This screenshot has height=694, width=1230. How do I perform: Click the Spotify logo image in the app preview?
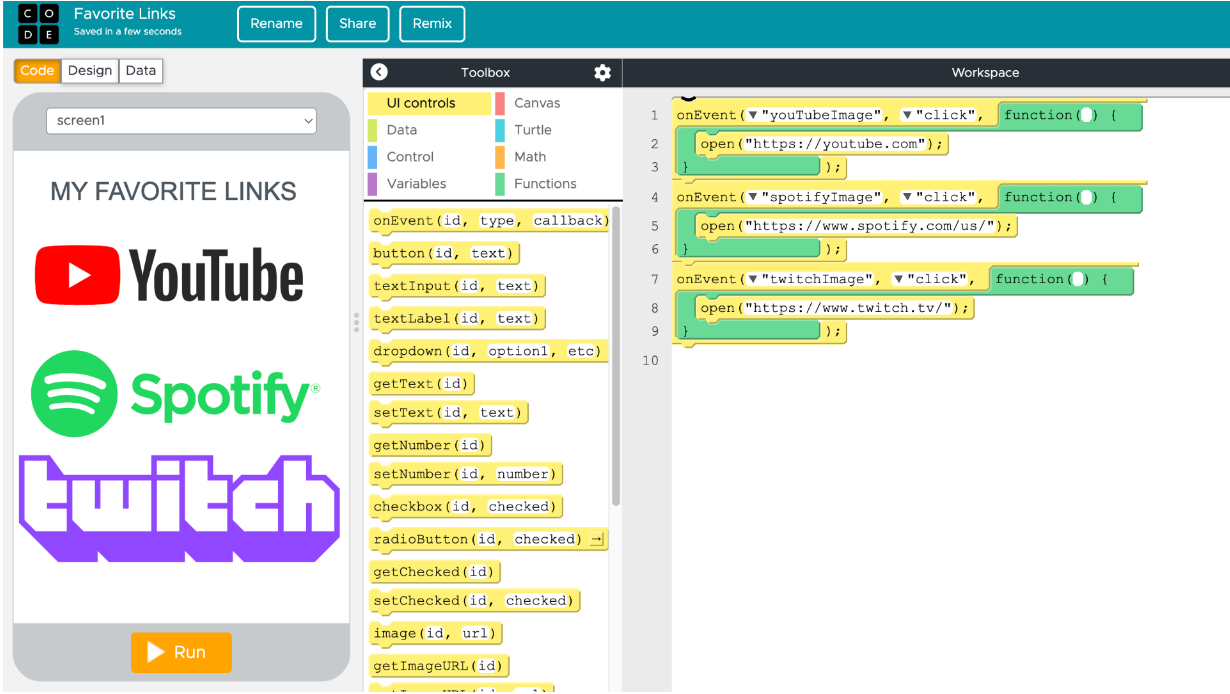pos(175,393)
